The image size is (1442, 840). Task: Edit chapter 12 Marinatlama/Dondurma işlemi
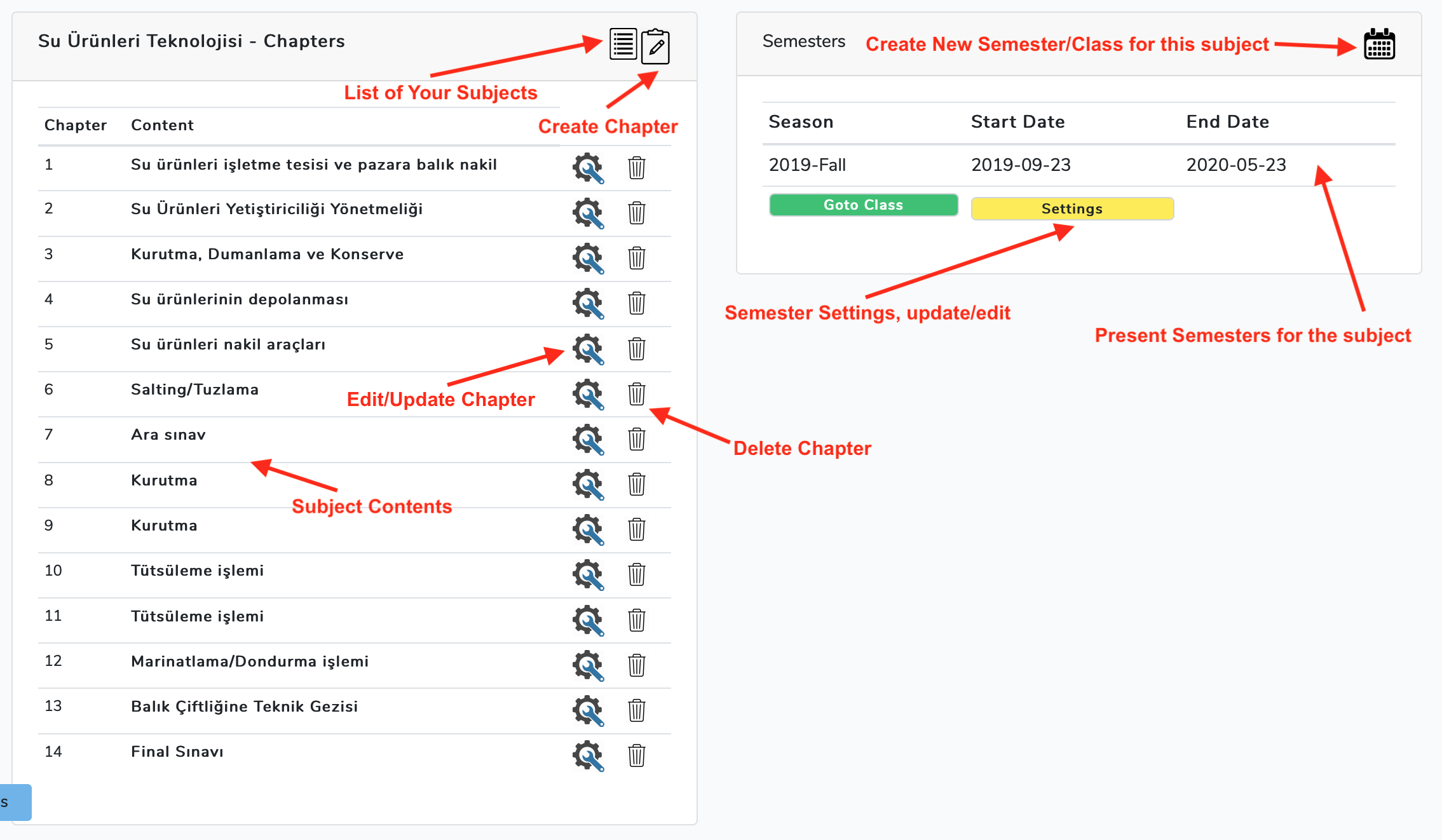point(588,665)
